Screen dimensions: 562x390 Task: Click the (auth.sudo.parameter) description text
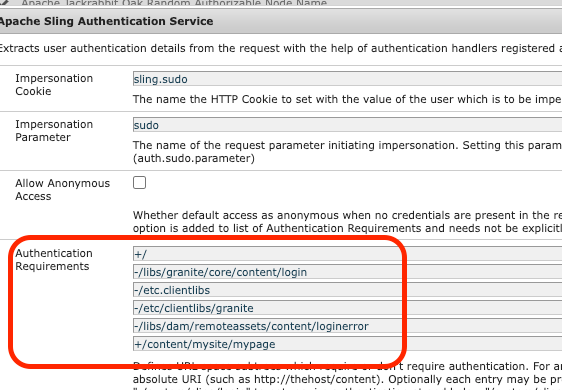pos(194,158)
